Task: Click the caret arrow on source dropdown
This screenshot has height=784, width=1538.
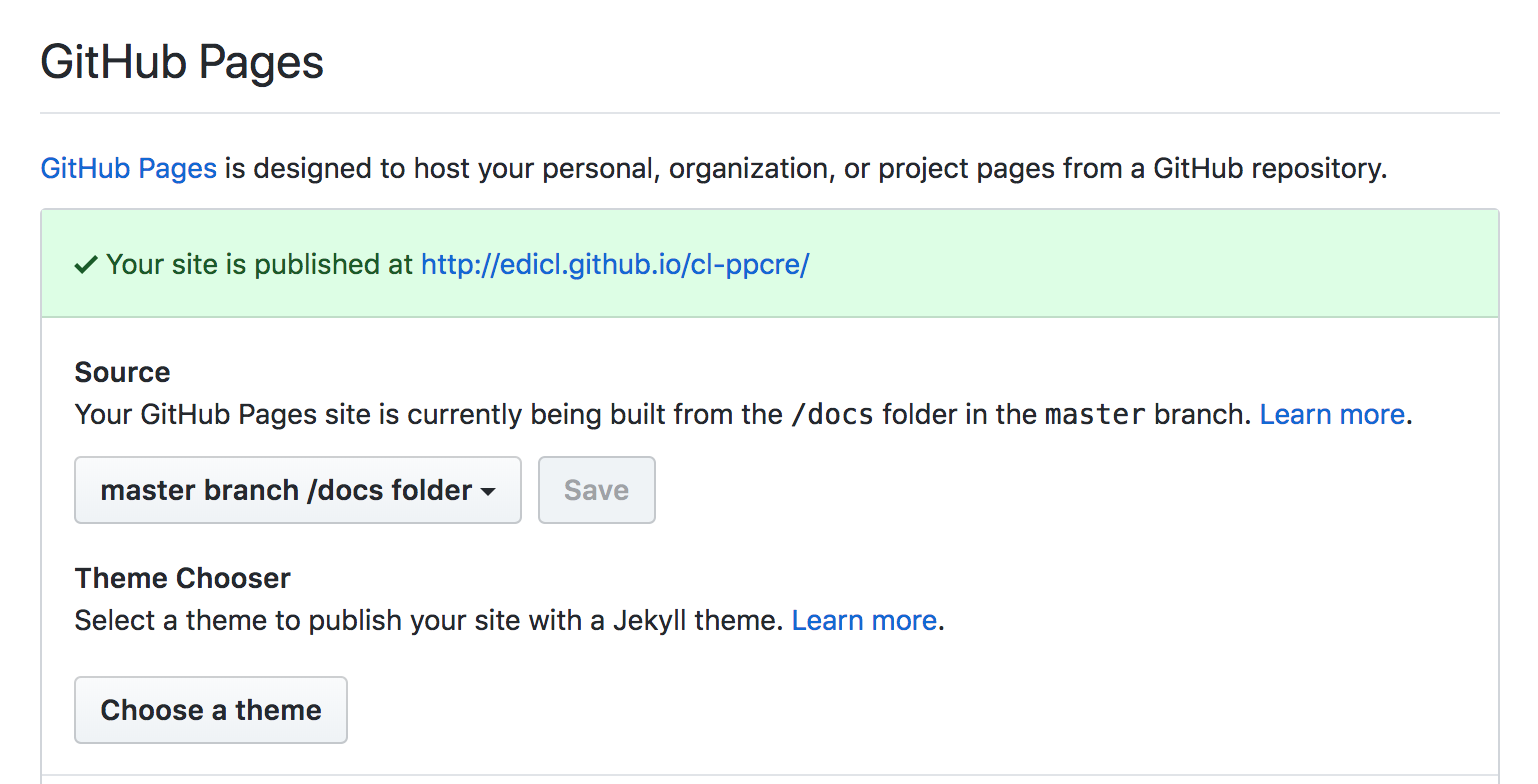Action: (x=488, y=492)
